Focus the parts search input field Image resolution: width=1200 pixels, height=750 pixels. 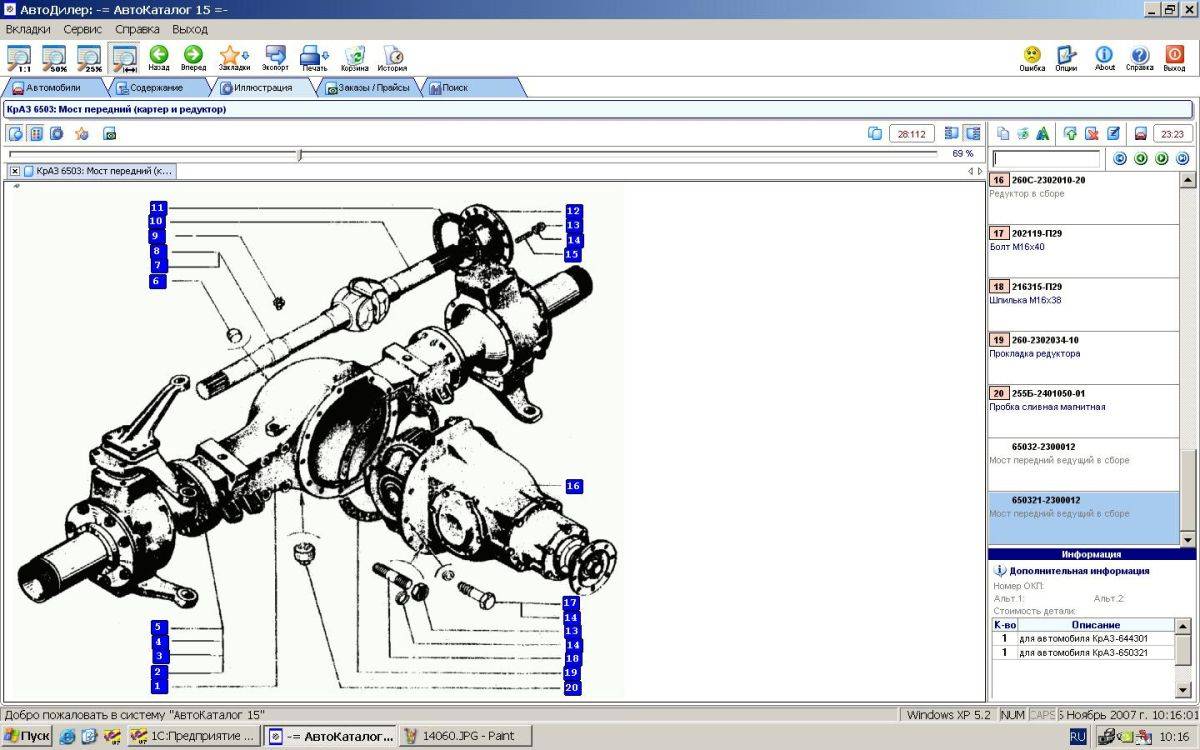[x=1046, y=159]
